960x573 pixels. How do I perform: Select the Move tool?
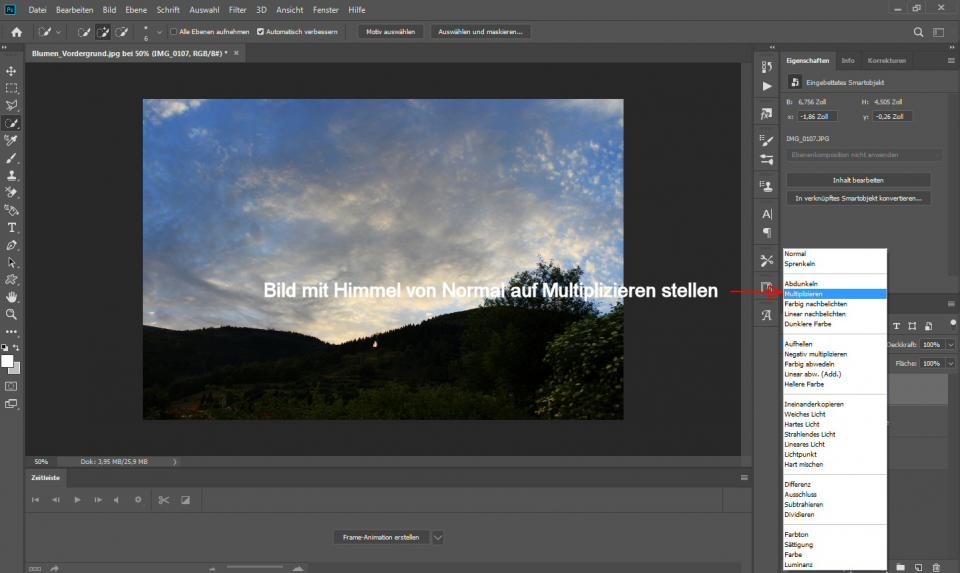tap(12, 71)
